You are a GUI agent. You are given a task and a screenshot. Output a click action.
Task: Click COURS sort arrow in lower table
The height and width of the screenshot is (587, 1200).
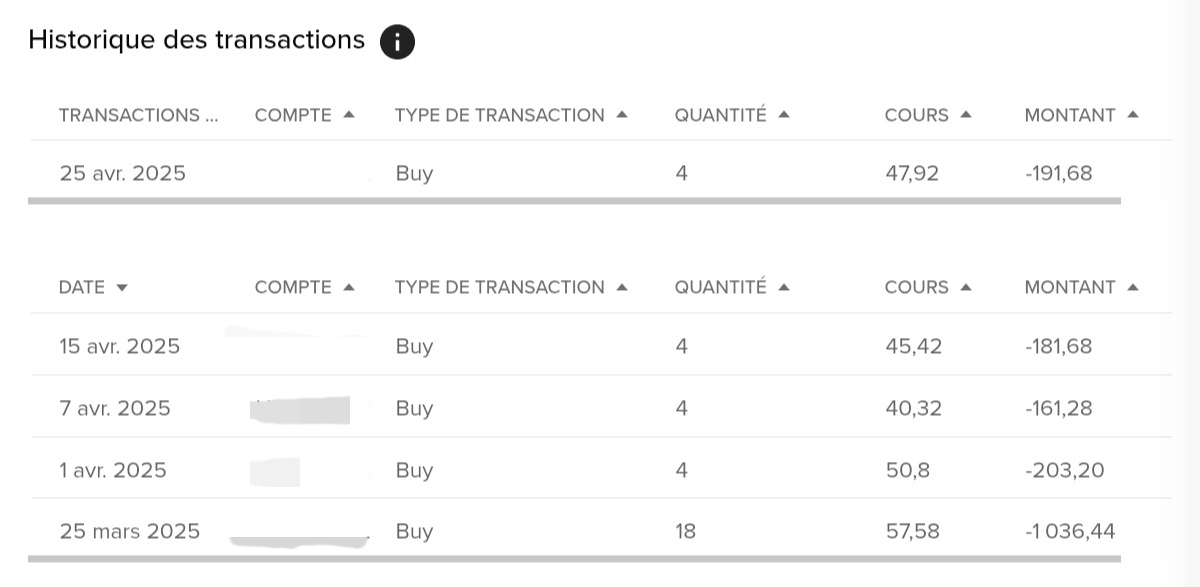(x=966, y=287)
